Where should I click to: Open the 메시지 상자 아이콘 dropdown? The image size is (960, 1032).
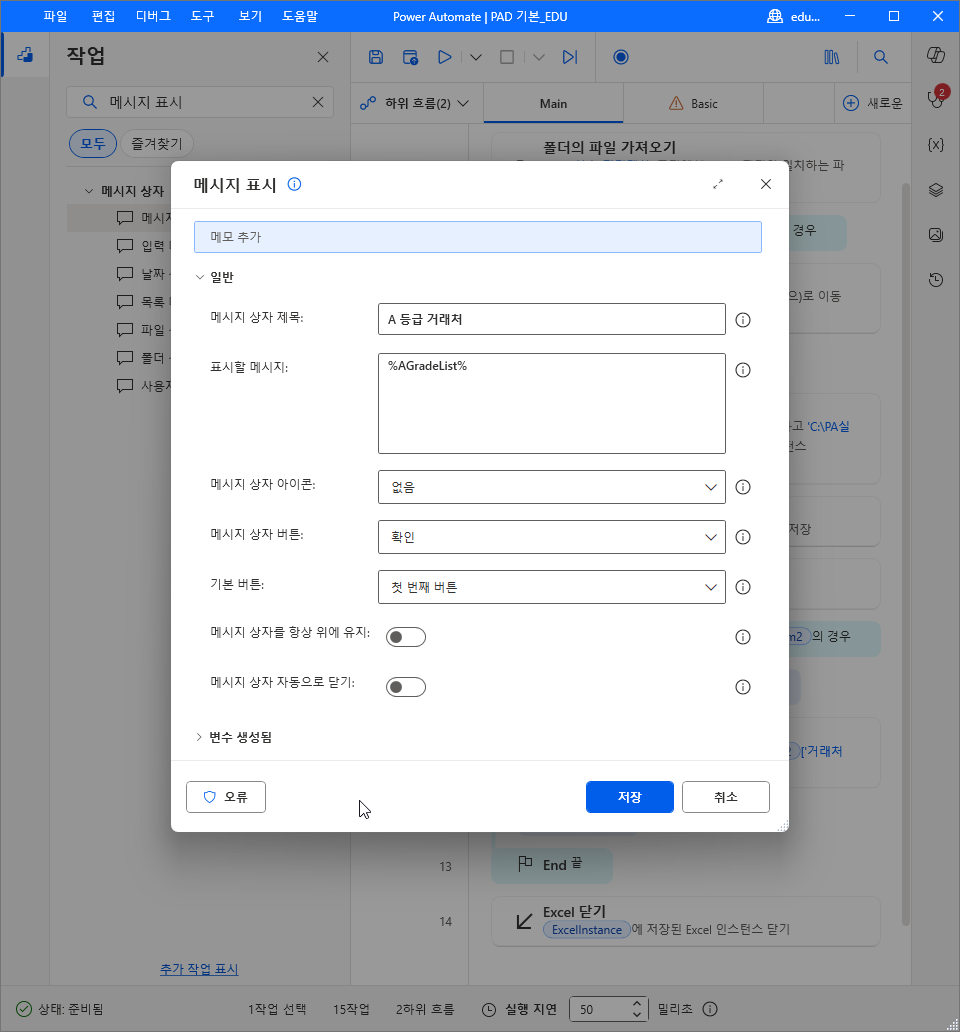pos(551,487)
